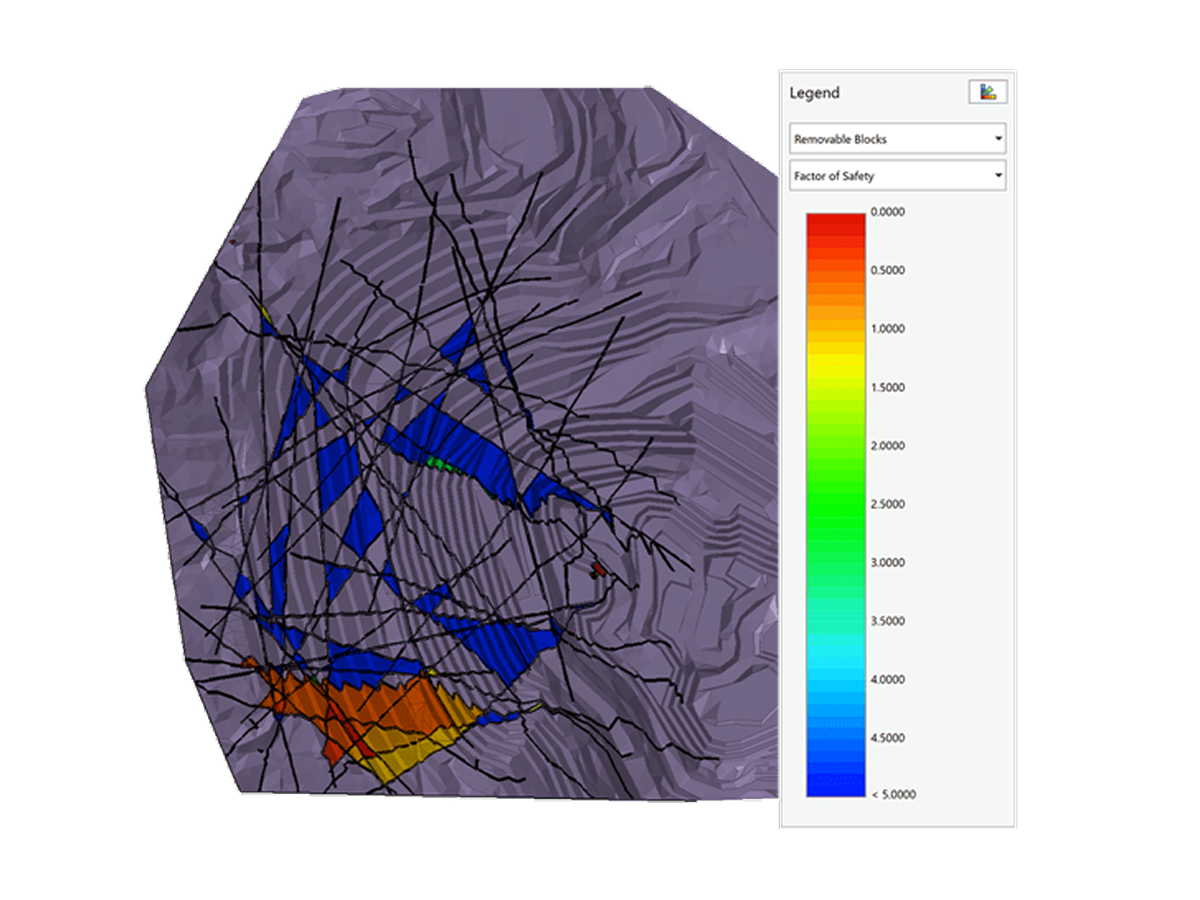Screen dimensions: 1200x900
Task: Click the small red block near pit center
Action: click(x=597, y=568)
